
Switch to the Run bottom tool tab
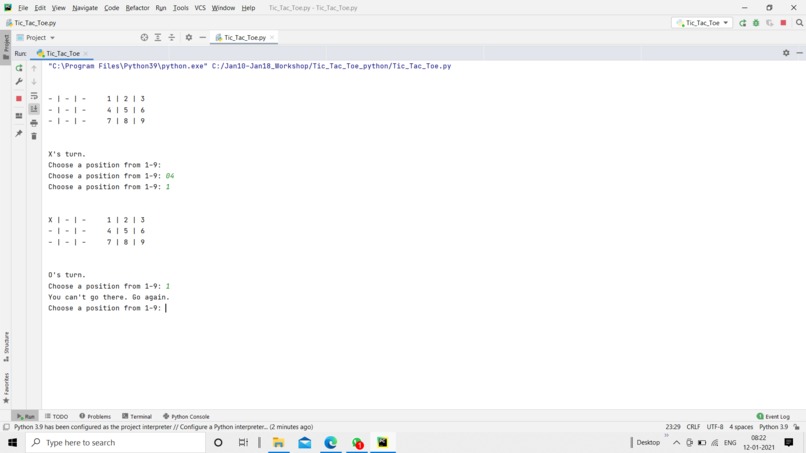(25, 416)
